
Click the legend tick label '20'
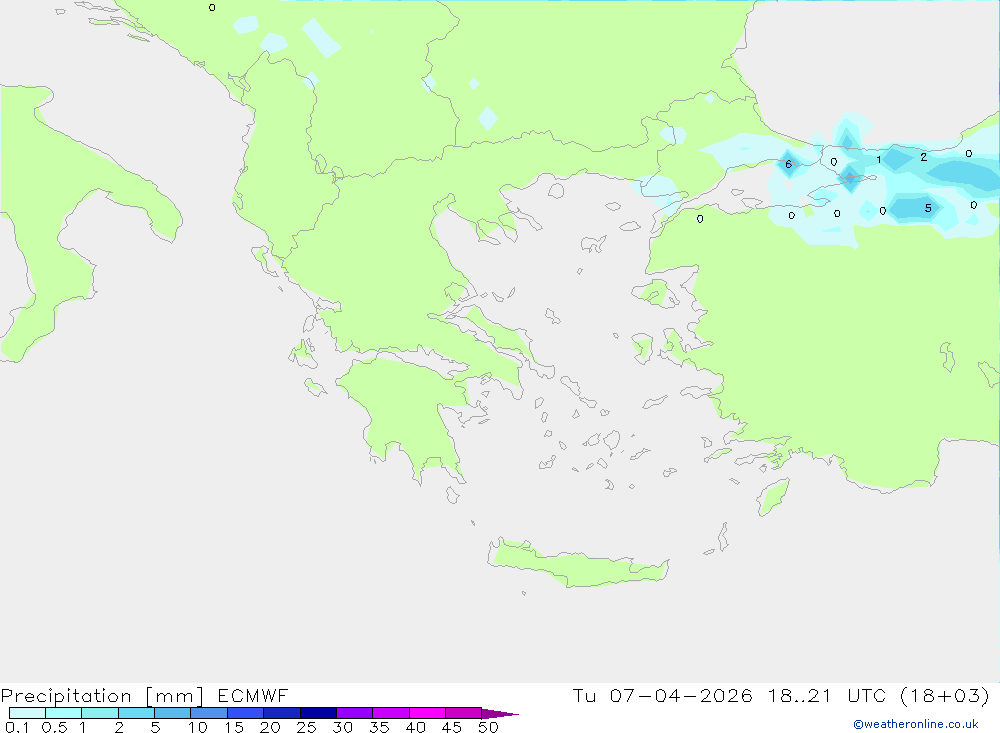coord(270,727)
